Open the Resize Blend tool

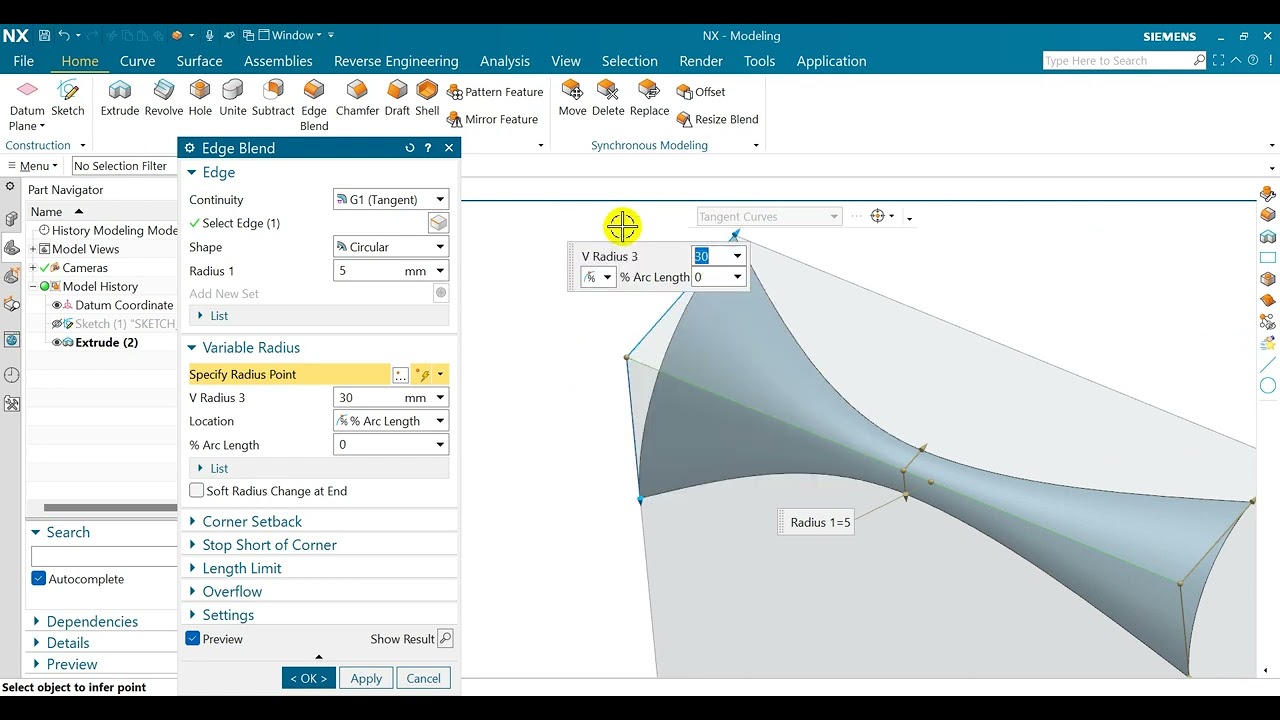pyautogui.click(x=717, y=119)
